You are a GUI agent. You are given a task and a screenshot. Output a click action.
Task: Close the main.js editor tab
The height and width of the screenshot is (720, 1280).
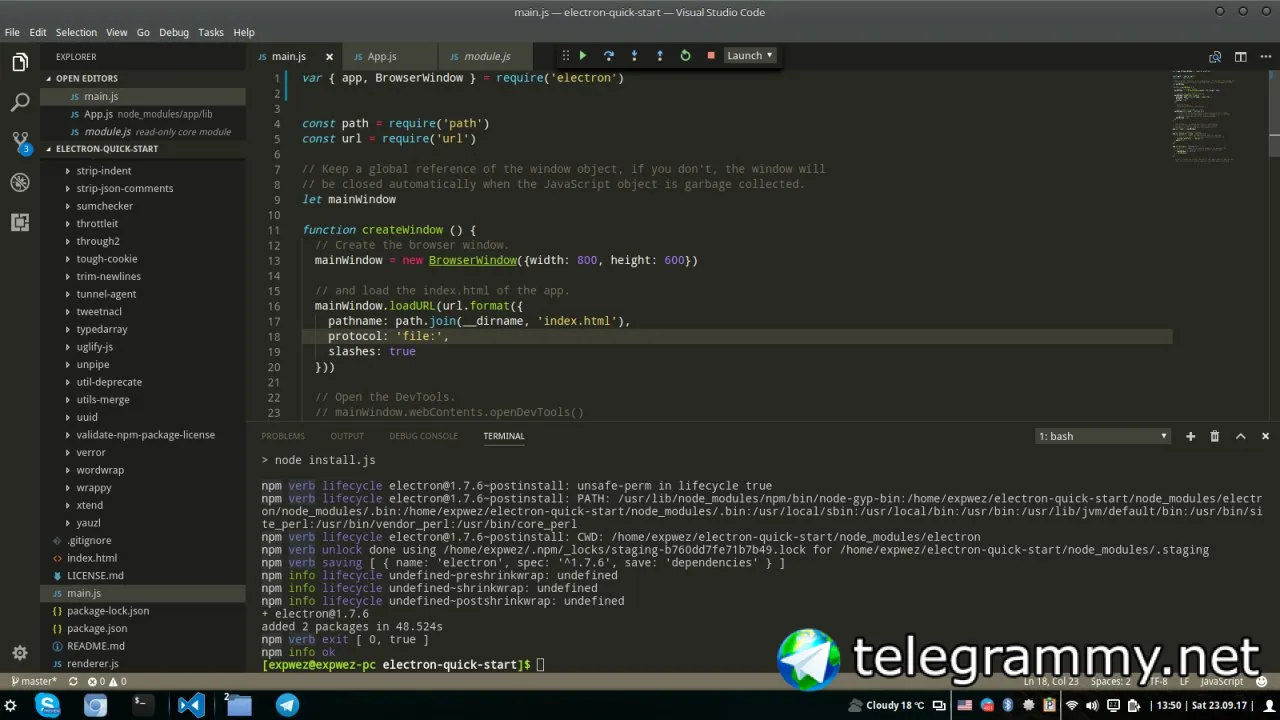(x=329, y=57)
